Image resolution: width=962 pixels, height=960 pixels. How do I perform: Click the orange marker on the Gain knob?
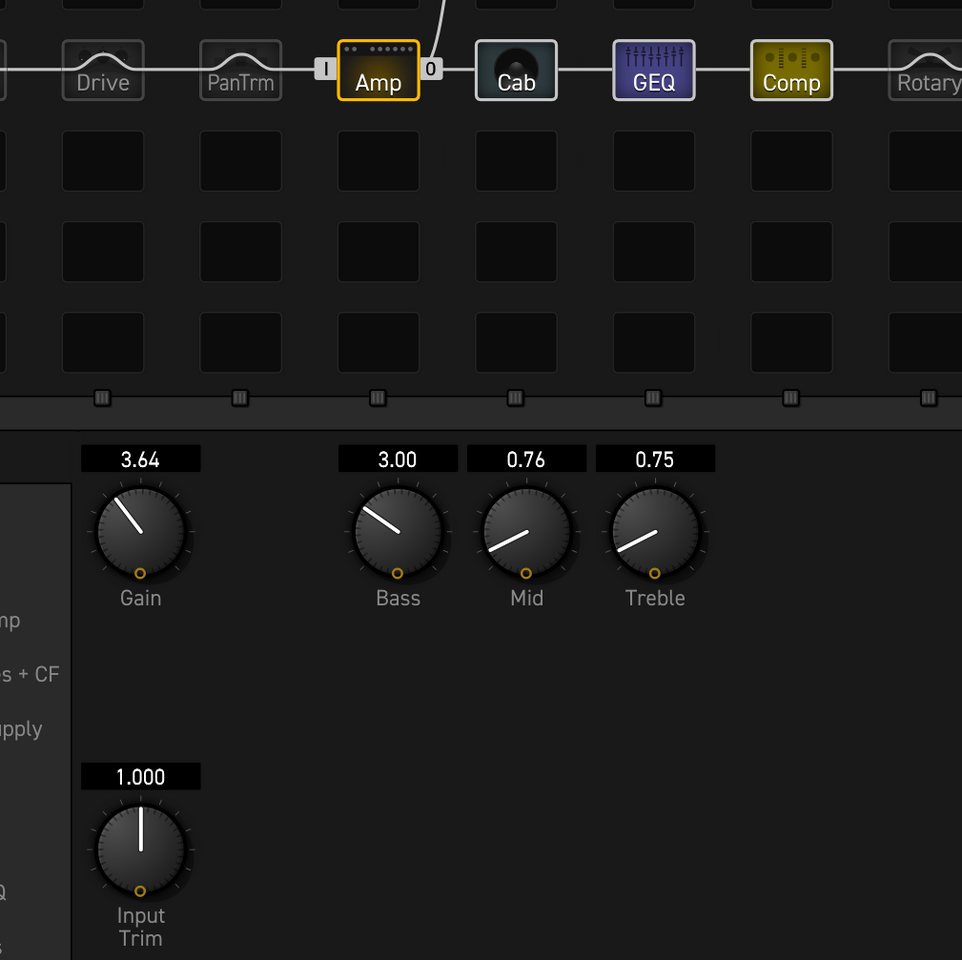tap(140, 574)
